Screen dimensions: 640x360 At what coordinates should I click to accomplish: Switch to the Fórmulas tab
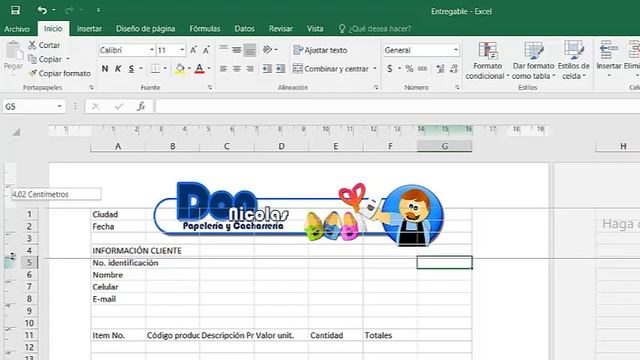pos(204,29)
